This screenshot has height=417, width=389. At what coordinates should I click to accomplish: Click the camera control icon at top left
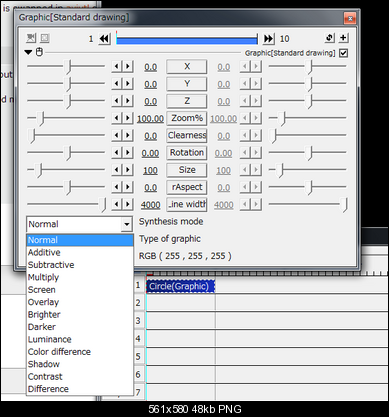pos(31,38)
